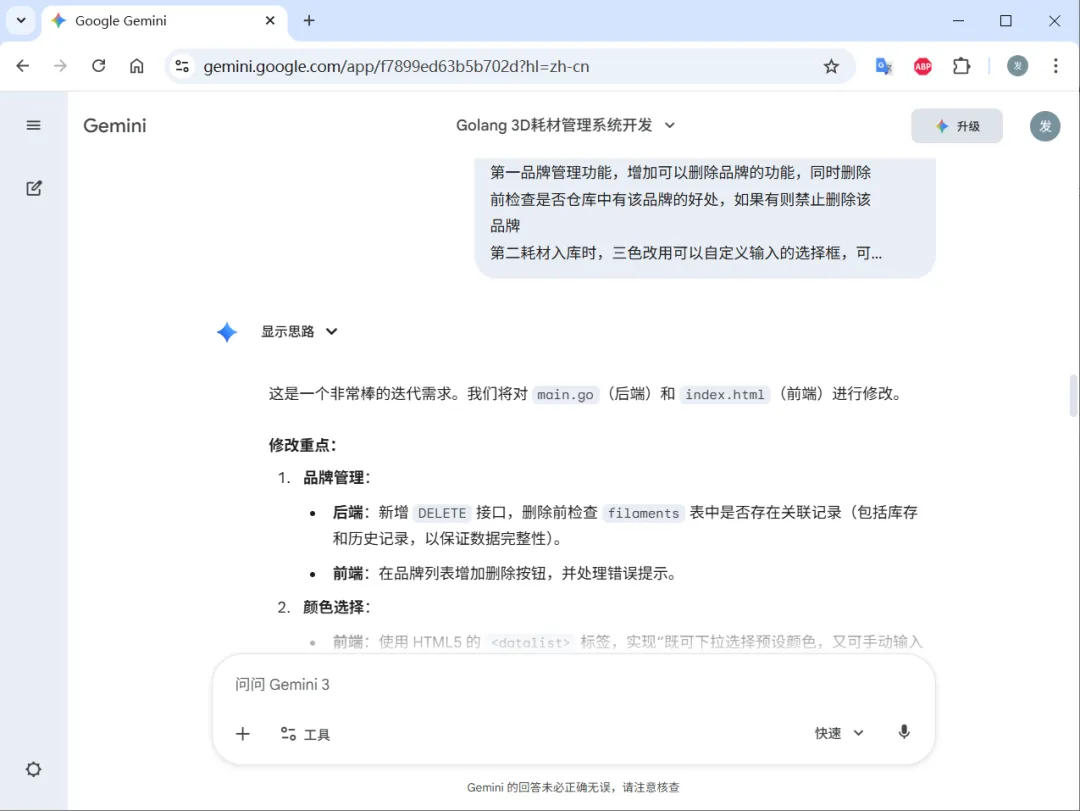This screenshot has height=811, width=1080.
Task: Open the ABP Adblock Plus extension
Action: coord(923,66)
